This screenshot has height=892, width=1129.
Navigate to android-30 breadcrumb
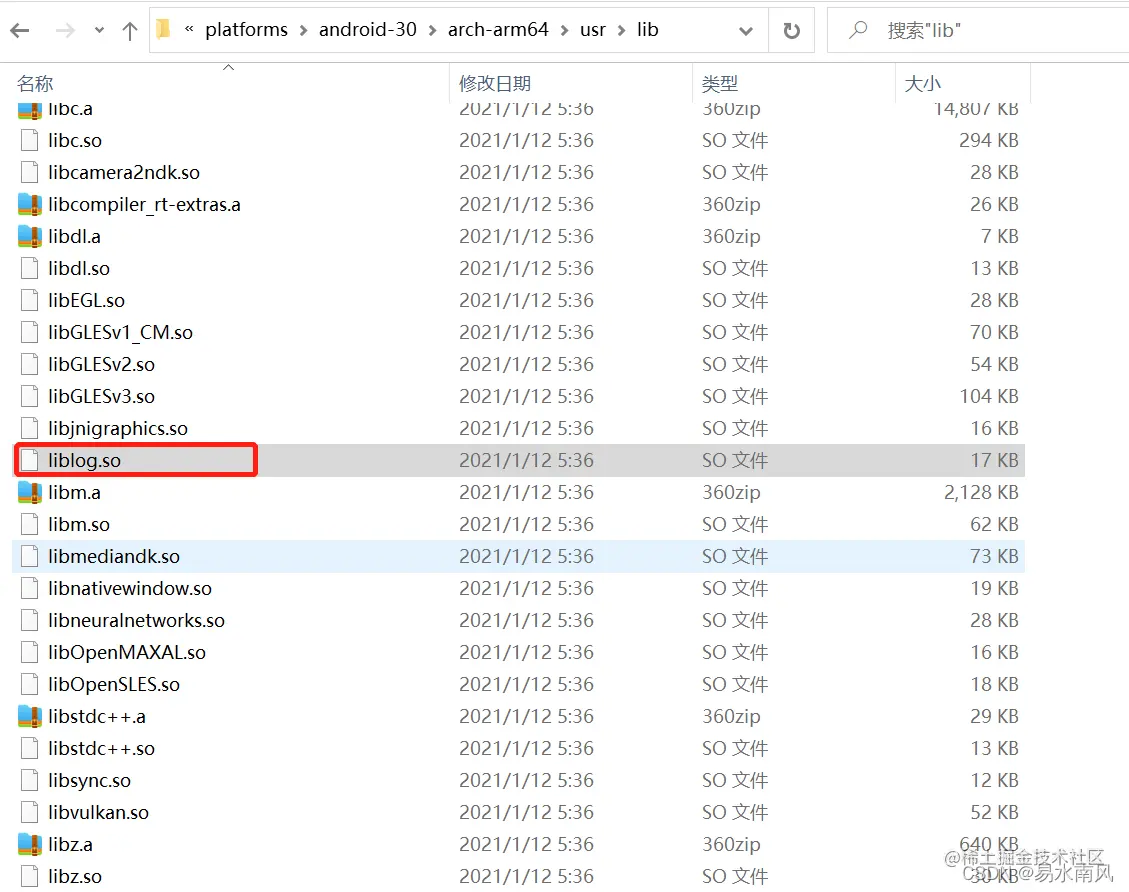368,30
